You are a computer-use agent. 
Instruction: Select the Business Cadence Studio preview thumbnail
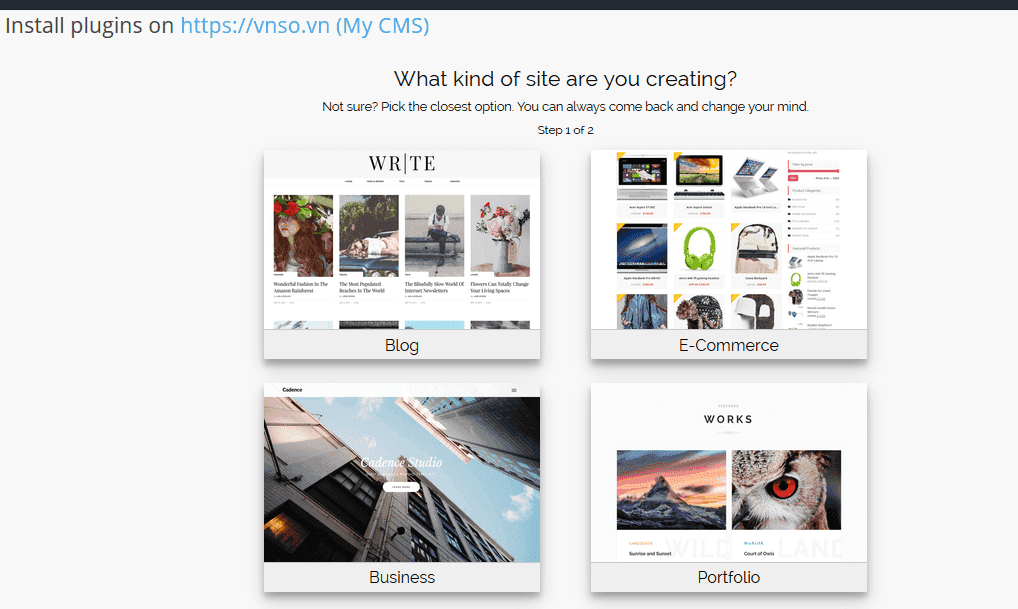[402, 473]
